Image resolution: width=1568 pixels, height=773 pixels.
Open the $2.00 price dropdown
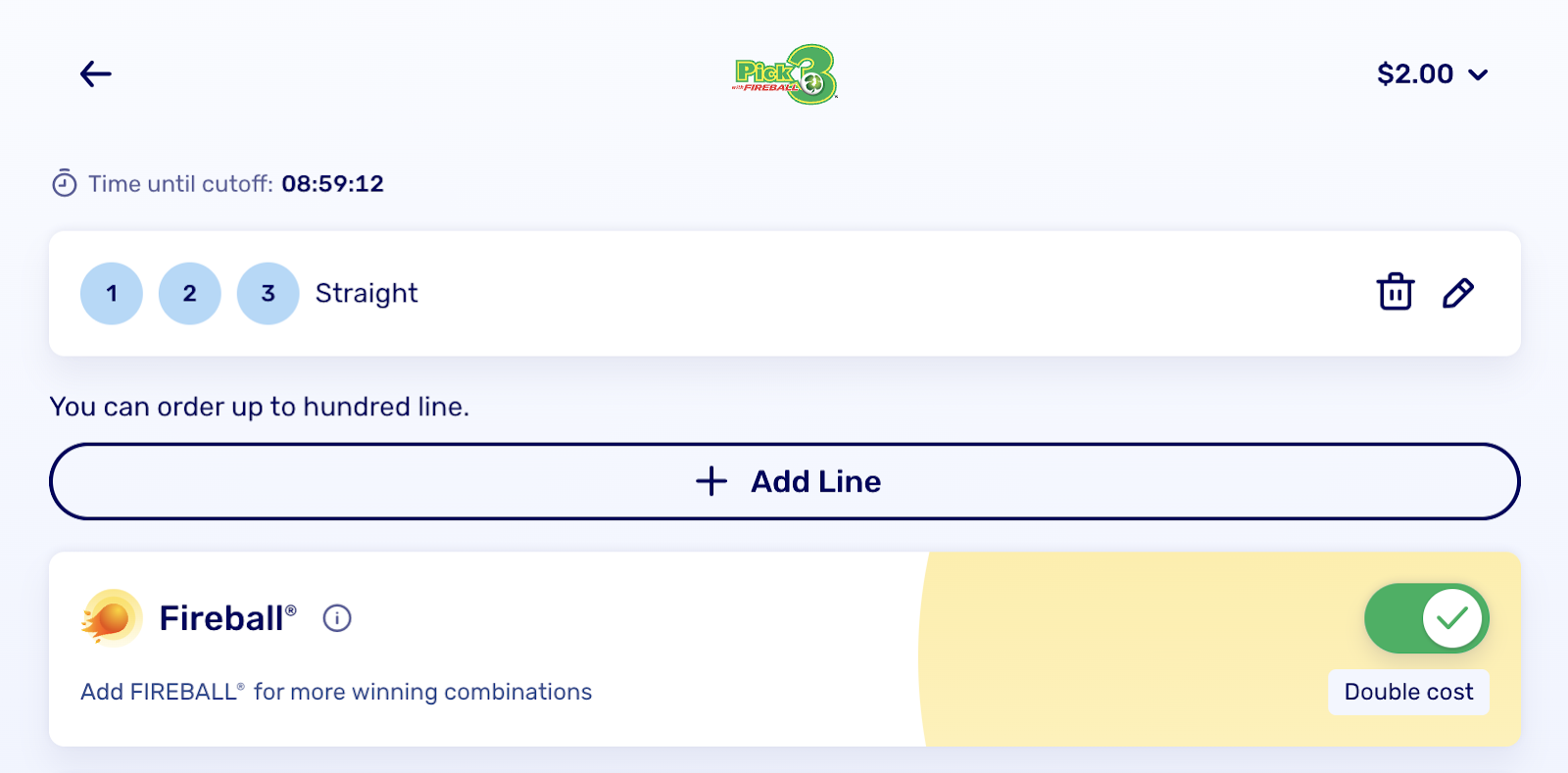pyautogui.click(x=1415, y=74)
